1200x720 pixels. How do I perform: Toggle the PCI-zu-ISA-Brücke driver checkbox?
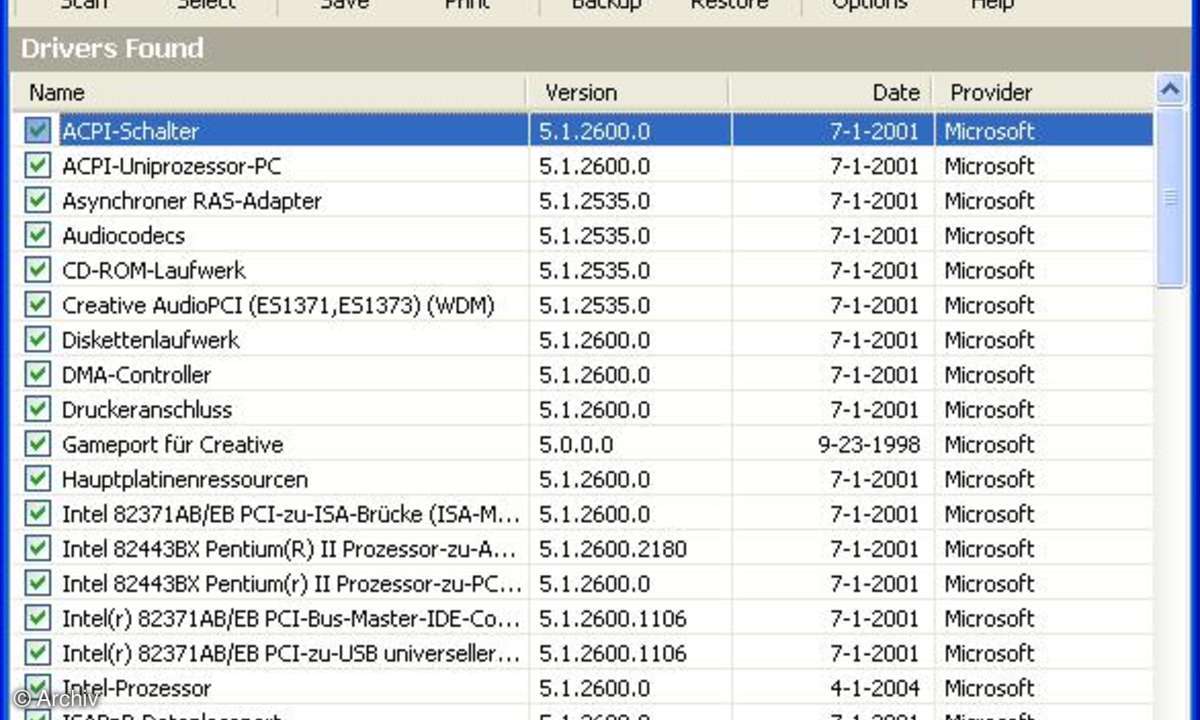pos(38,514)
